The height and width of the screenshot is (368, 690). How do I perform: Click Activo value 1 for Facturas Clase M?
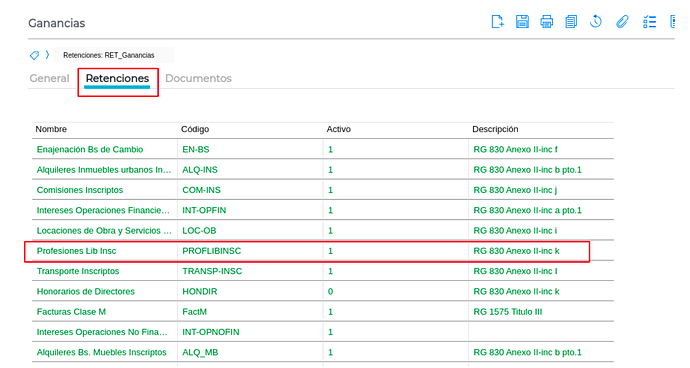coord(330,311)
